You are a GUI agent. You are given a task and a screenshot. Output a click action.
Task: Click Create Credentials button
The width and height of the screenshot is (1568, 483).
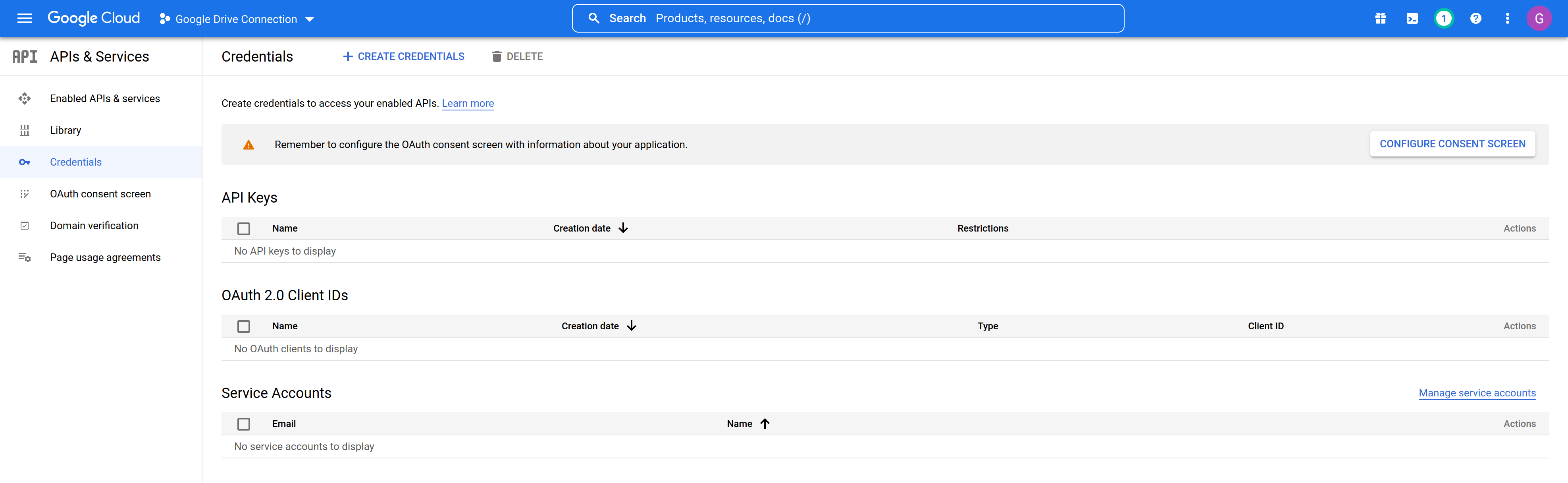[404, 57]
